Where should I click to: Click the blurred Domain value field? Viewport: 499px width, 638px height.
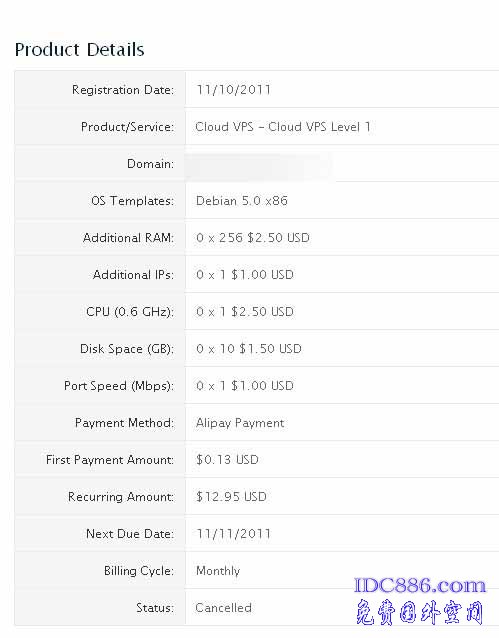click(x=260, y=166)
